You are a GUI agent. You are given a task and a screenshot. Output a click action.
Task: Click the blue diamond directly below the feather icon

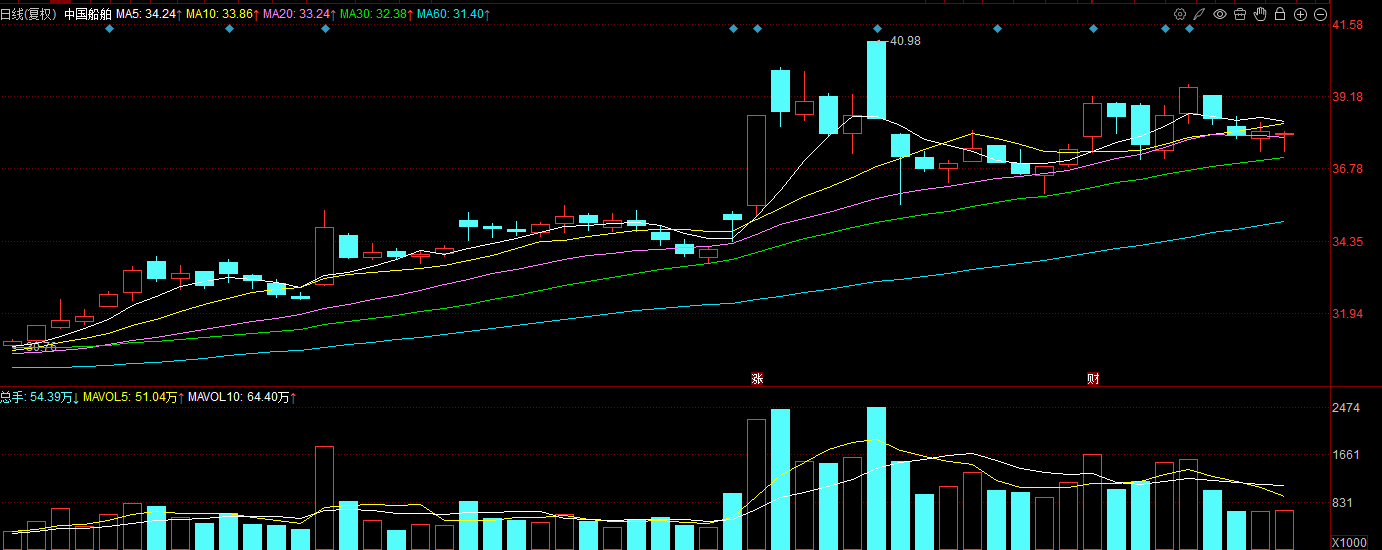point(1189,29)
